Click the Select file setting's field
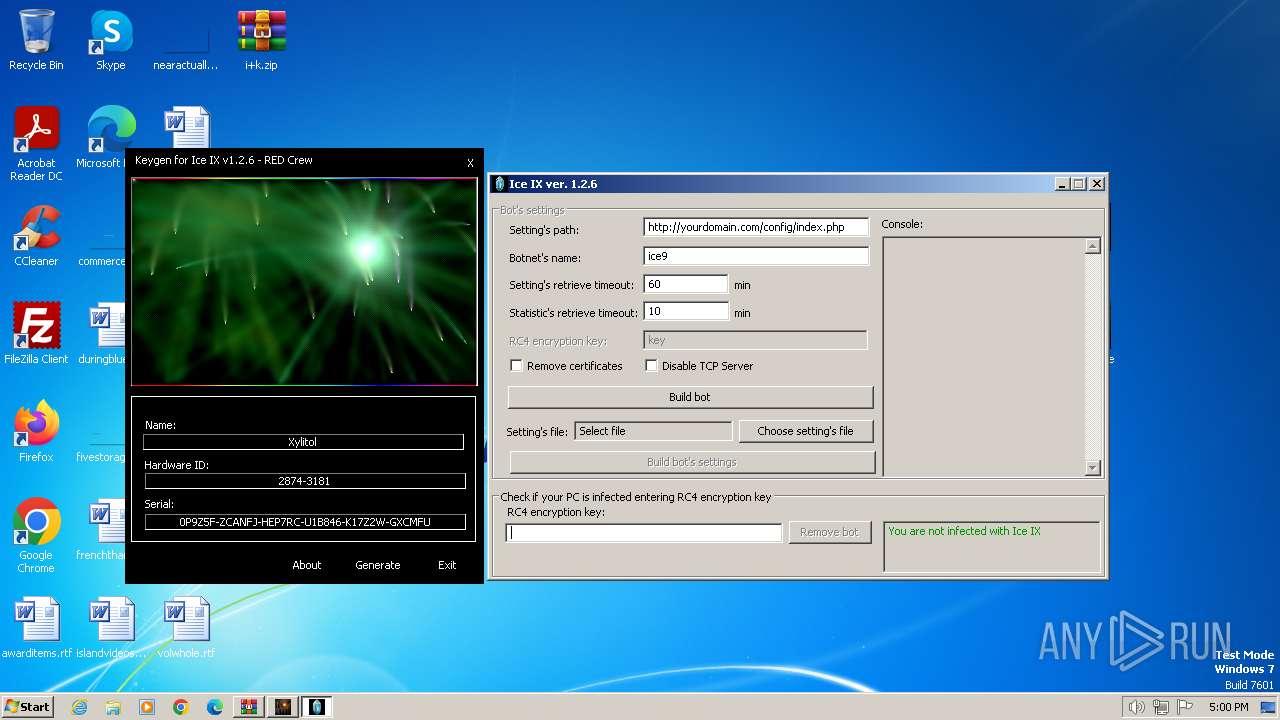 coord(653,431)
